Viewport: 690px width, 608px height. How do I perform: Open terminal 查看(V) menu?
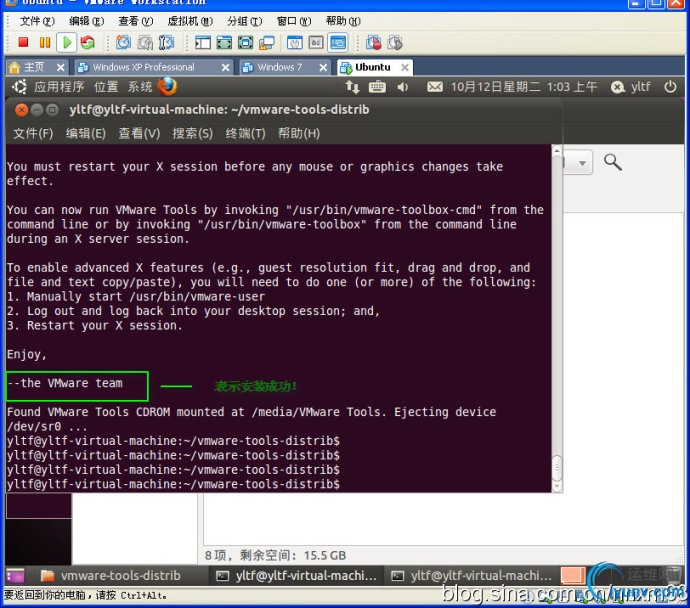click(139, 133)
